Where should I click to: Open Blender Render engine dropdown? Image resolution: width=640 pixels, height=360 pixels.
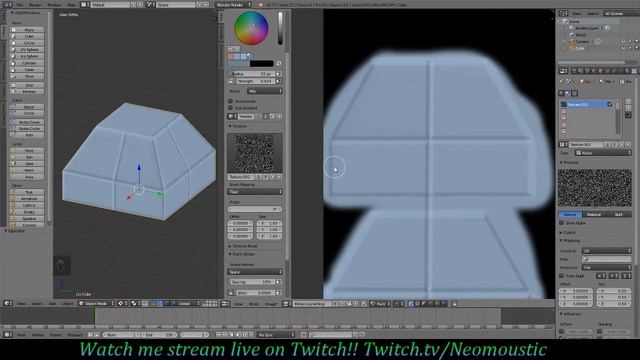234,5
